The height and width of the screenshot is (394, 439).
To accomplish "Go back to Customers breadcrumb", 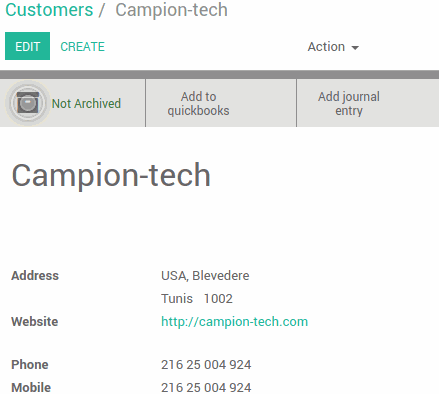I will tap(49, 10).
